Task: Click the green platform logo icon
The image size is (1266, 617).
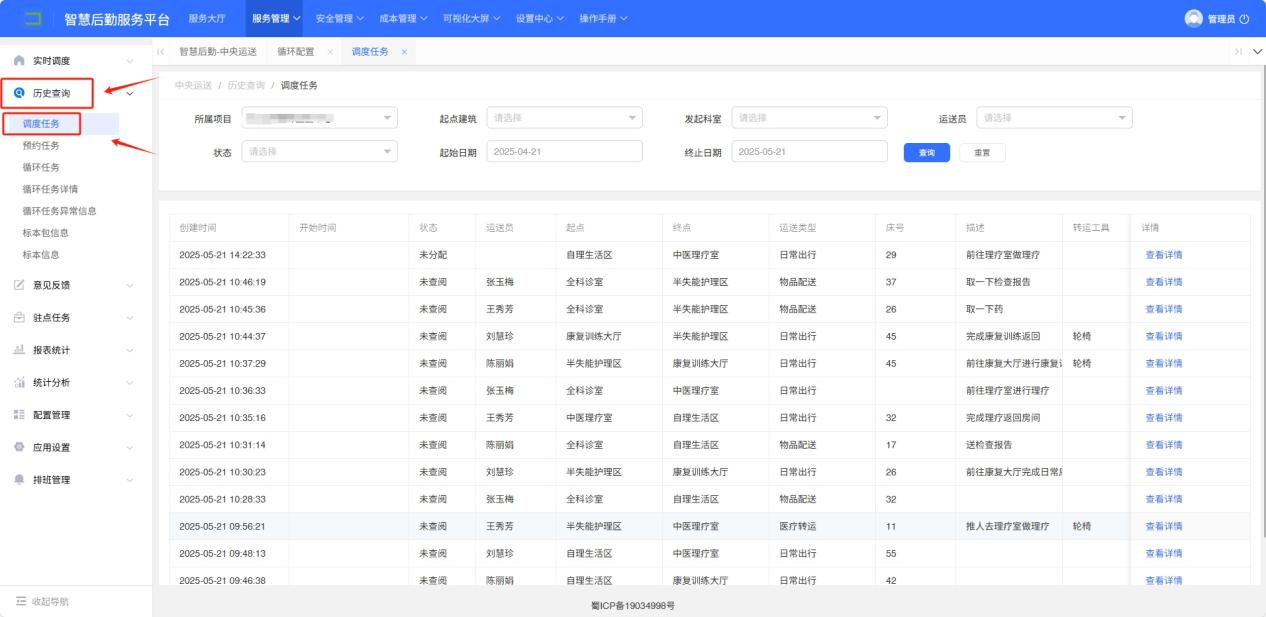Action: [x=33, y=18]
